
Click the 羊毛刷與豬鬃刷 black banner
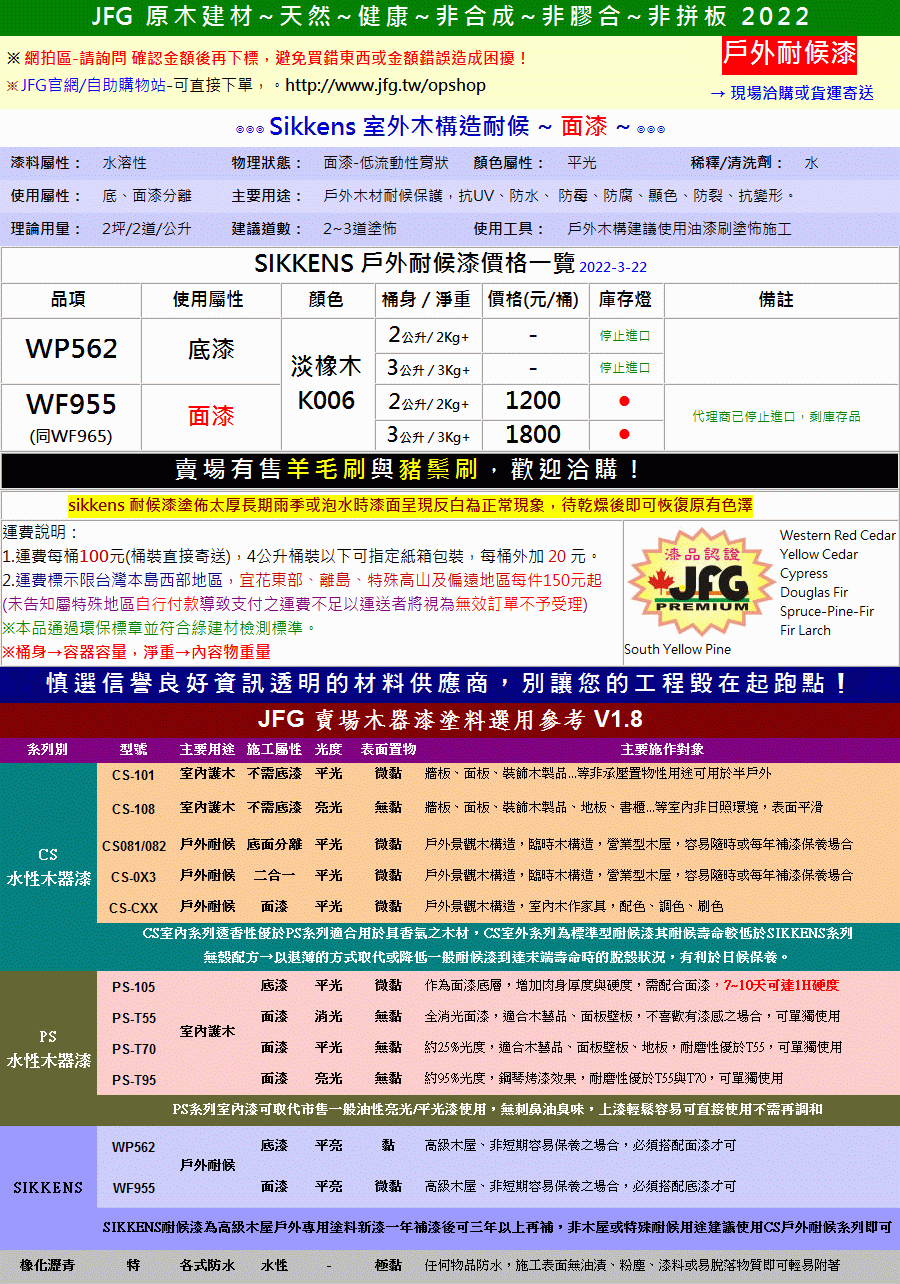[450, 470]
